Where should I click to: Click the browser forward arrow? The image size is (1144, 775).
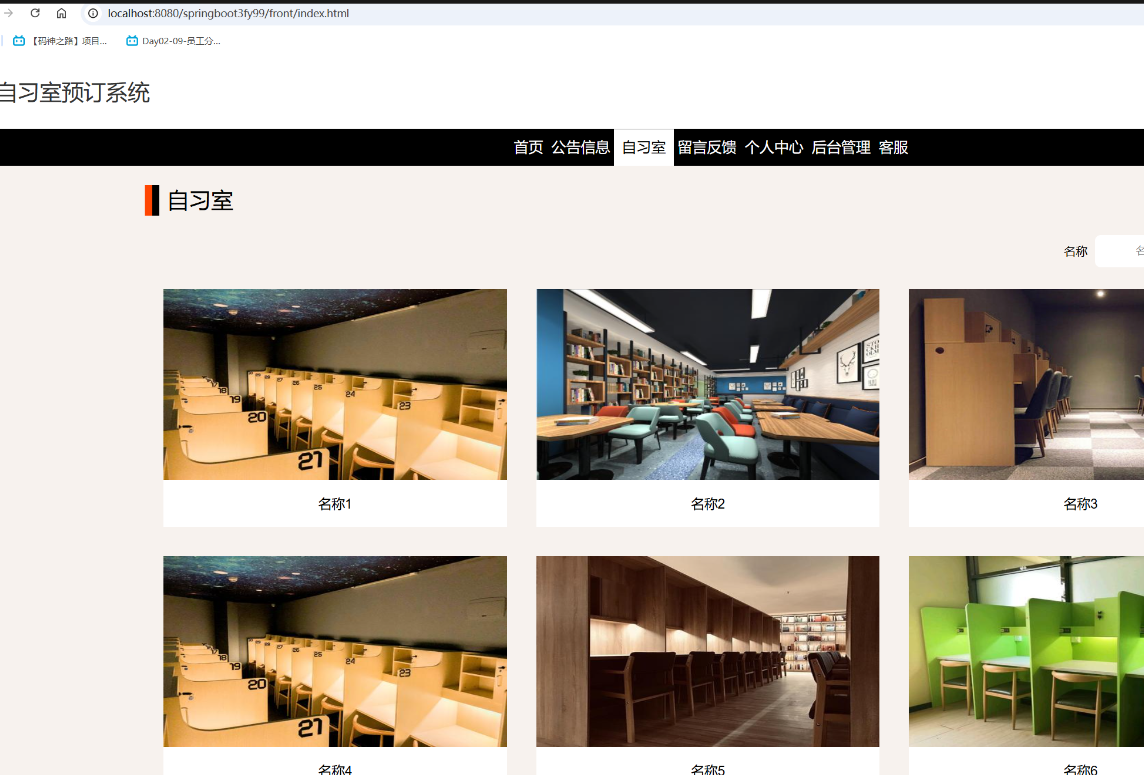tap(9, 13)
